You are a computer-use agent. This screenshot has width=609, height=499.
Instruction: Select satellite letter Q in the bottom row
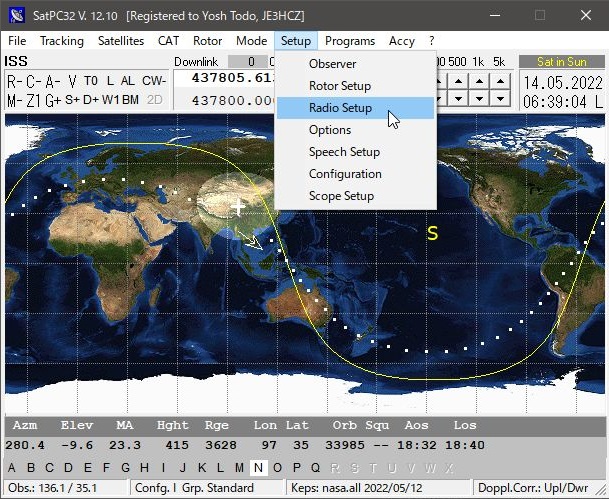click(x=315, y=467)
